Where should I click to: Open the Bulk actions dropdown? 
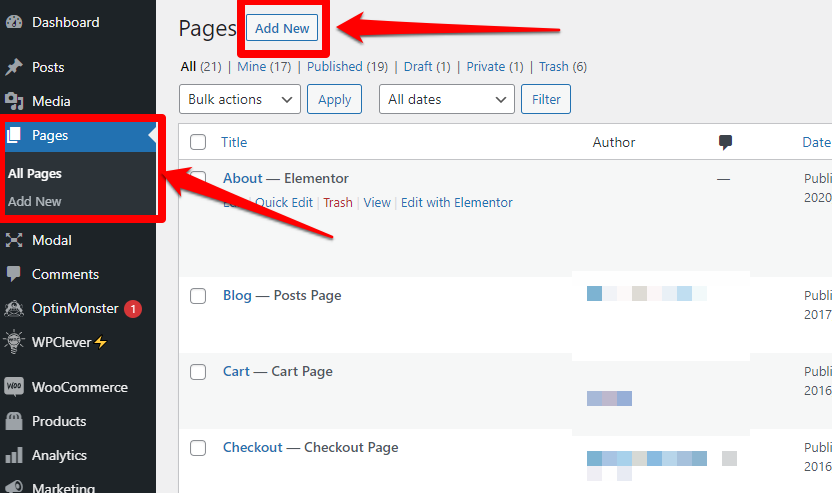point(239,99)
